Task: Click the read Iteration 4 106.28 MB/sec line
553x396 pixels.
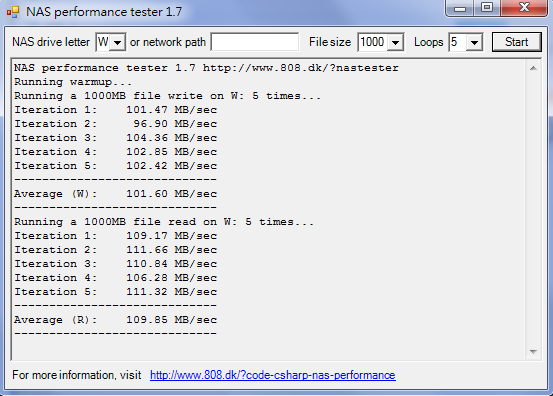Action: tap(115, 278)
